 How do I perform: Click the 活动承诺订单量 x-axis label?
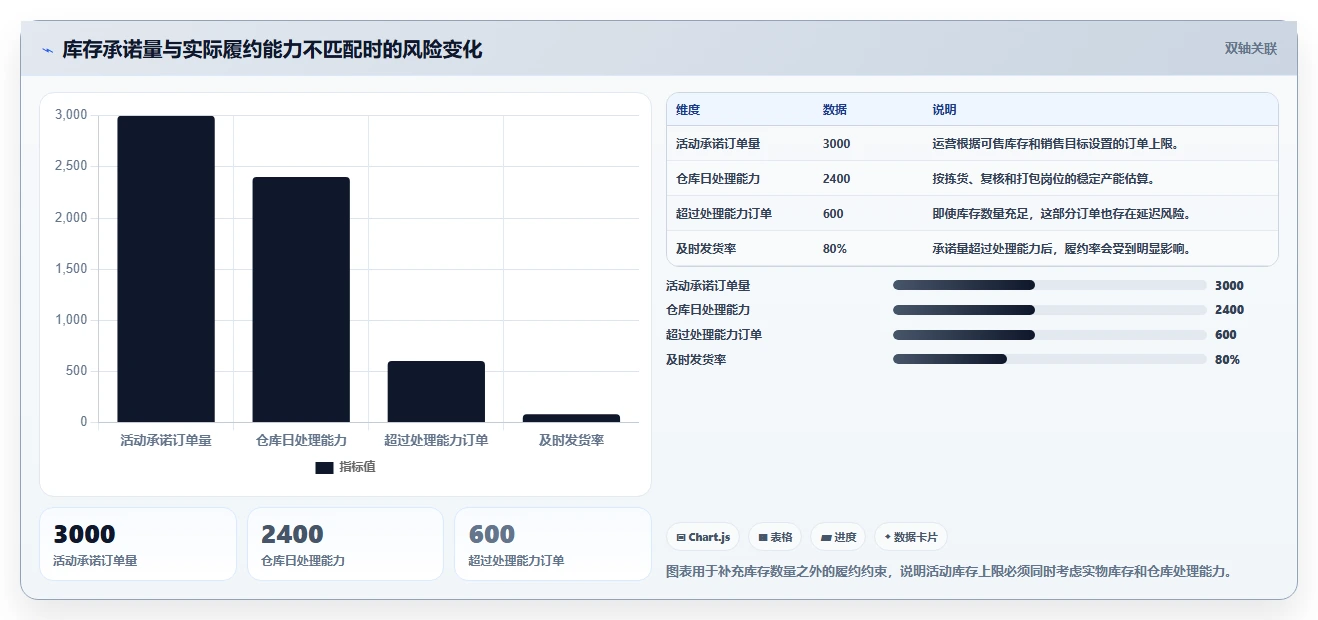166,440
